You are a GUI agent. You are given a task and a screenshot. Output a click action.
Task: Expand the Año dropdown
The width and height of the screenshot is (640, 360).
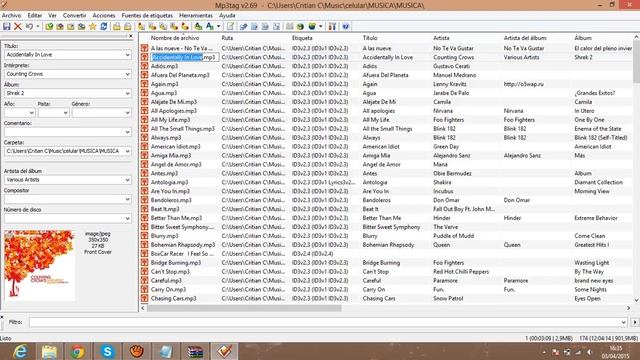(31, 113)
